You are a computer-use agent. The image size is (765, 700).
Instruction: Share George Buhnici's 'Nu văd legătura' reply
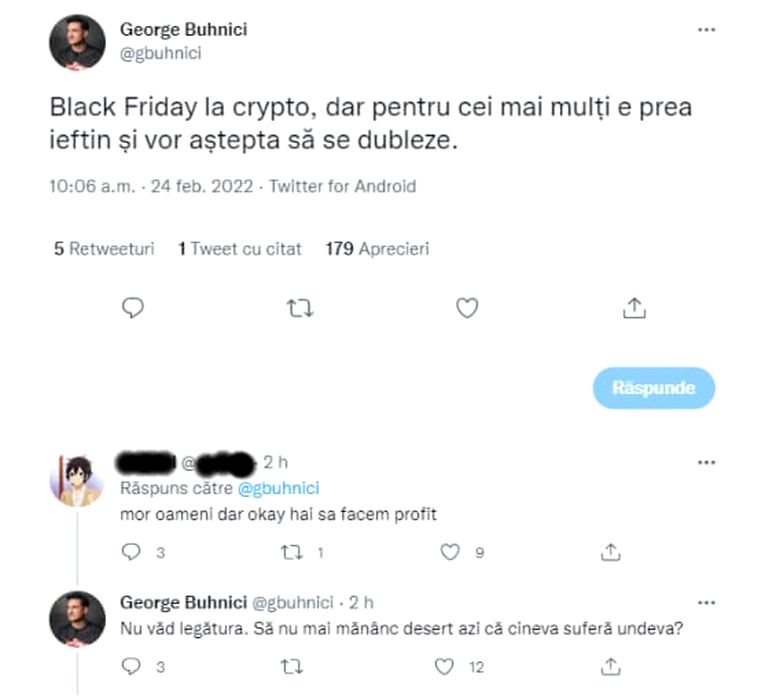point(610,666)
